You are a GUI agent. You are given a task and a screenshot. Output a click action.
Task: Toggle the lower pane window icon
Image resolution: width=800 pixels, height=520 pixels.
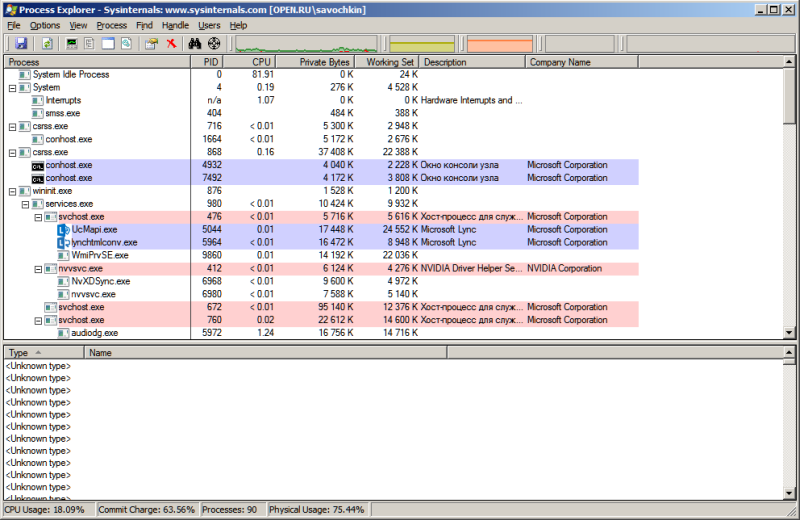click(x=108, y=44)
